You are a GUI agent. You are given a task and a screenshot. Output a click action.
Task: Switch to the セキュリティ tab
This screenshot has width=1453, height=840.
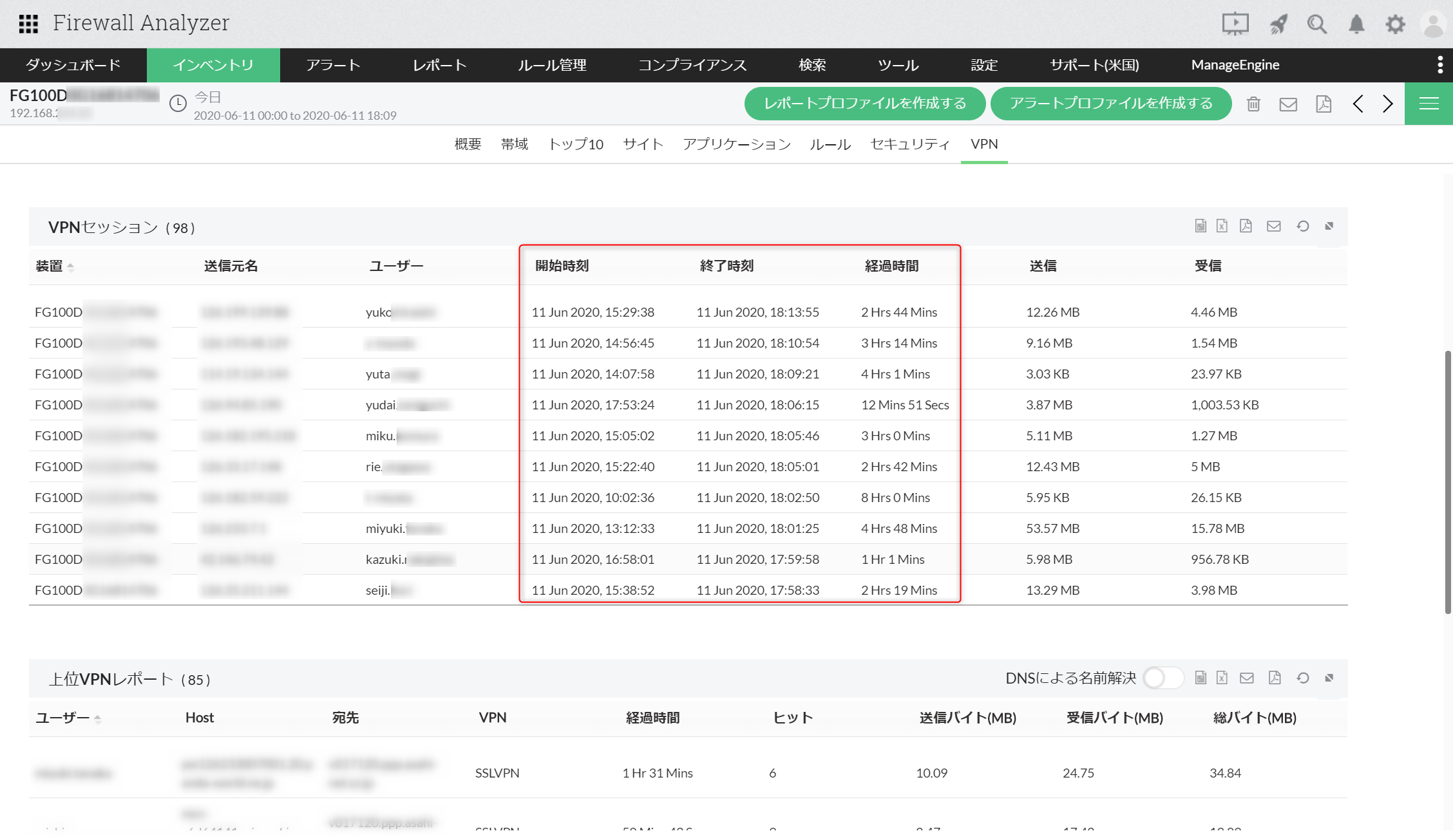909,144
